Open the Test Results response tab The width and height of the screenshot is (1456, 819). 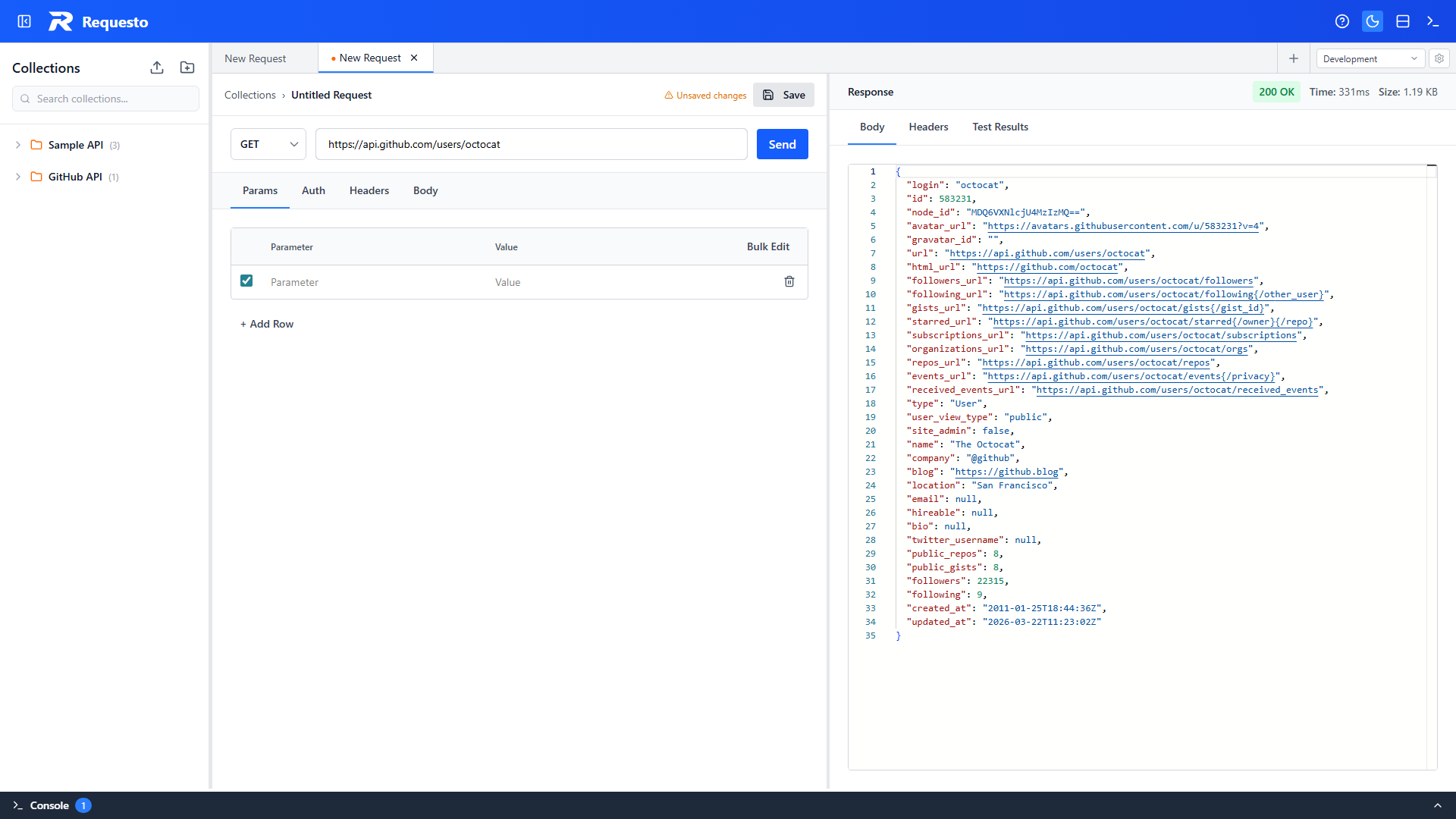click(1000, 127)
